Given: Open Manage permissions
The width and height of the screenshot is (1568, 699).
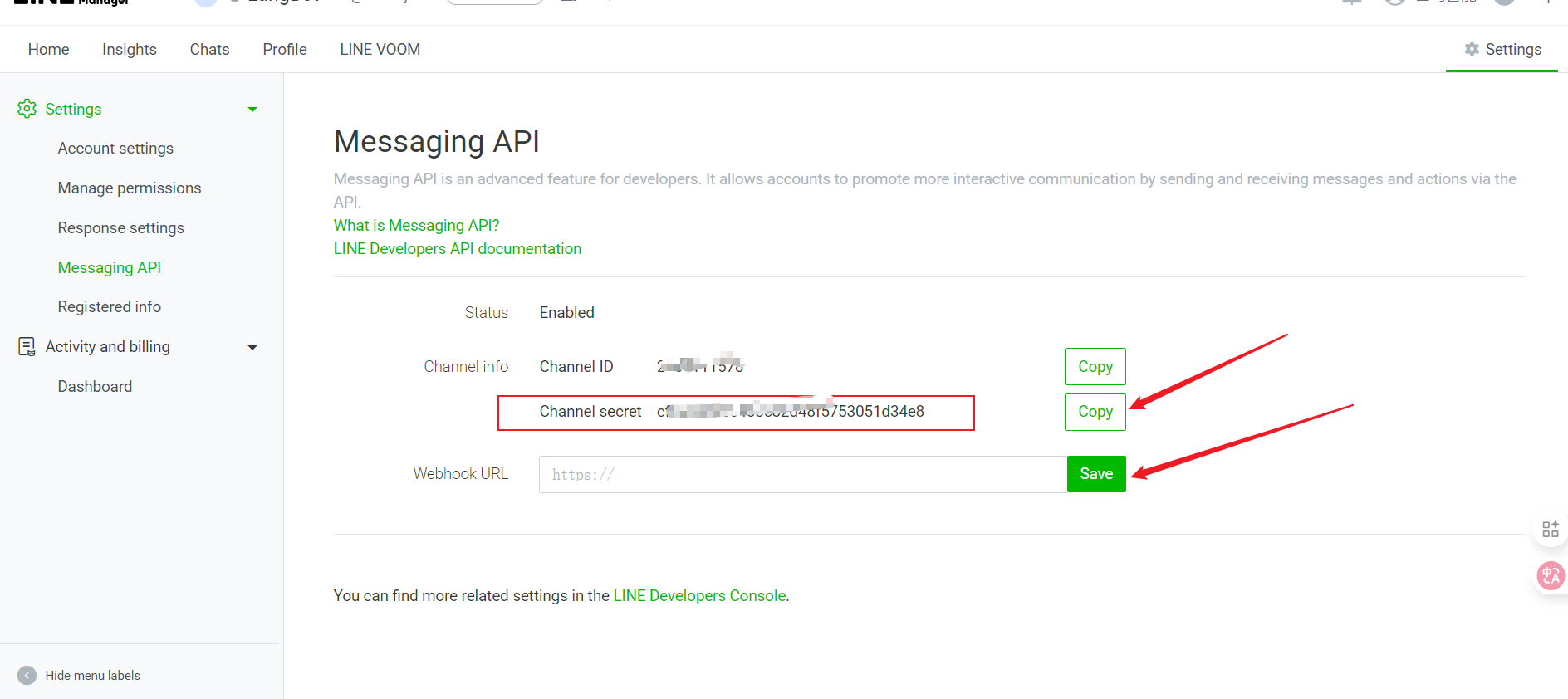Looking at the screenshot, I should click(130, 188).
